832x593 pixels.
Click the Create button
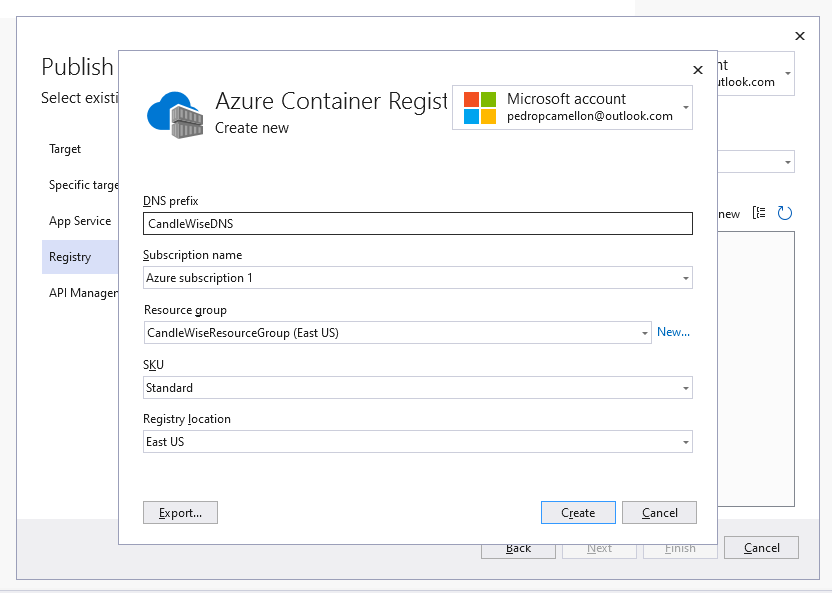coord(578,512)
